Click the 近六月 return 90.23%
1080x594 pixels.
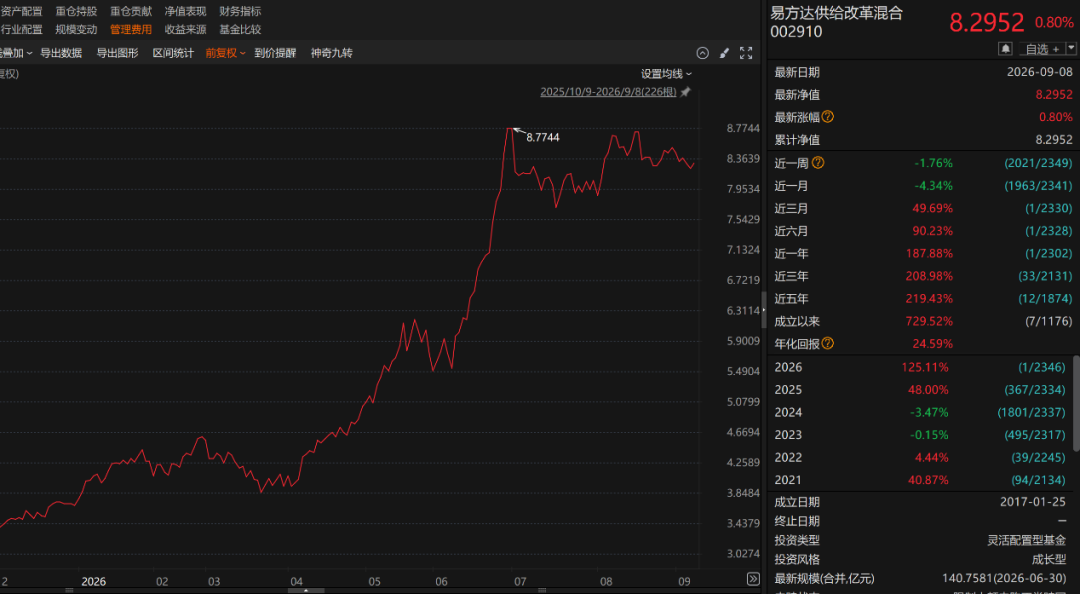pos(932,231)
